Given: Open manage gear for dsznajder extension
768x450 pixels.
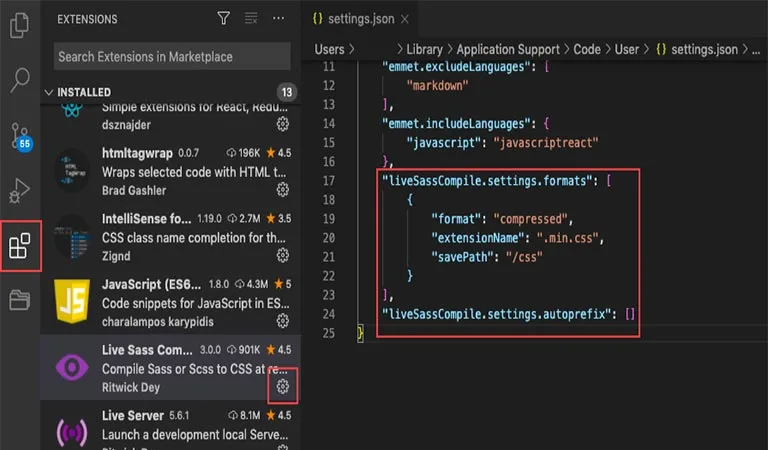Looking at the screenshot, I should (x=283, y=124).
